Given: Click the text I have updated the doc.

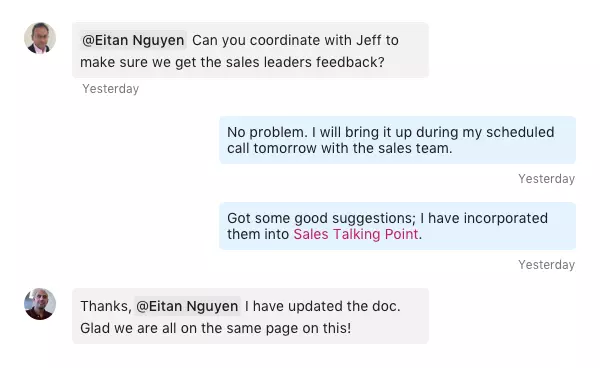Looking at the screenshot, I should tap(323, 306).
